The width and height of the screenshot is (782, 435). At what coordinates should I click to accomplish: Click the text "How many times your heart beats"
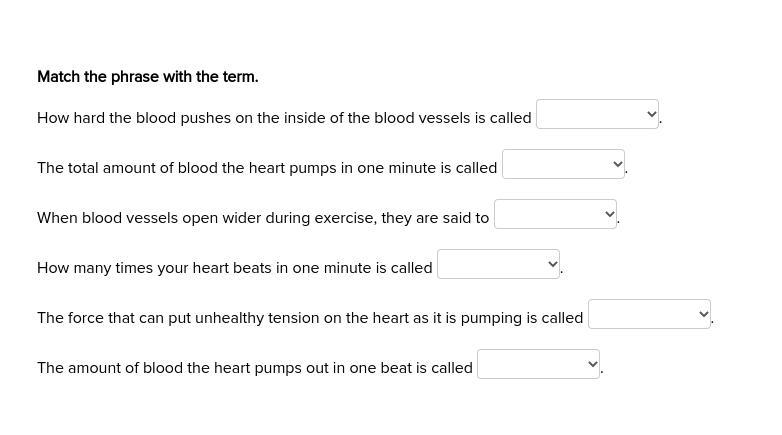pos(150,268)
